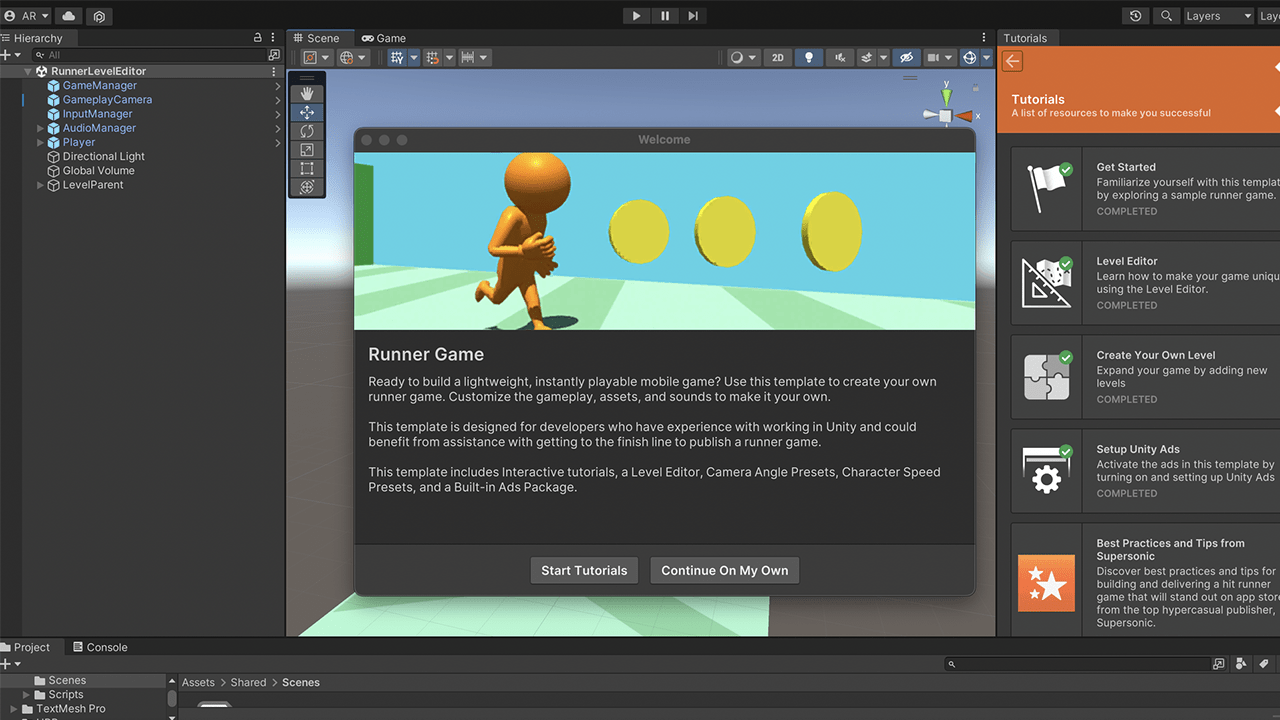The height and width of the screenshot is (720, 1280).
Task: Switch to the Console tab
Action: [99, 647]
